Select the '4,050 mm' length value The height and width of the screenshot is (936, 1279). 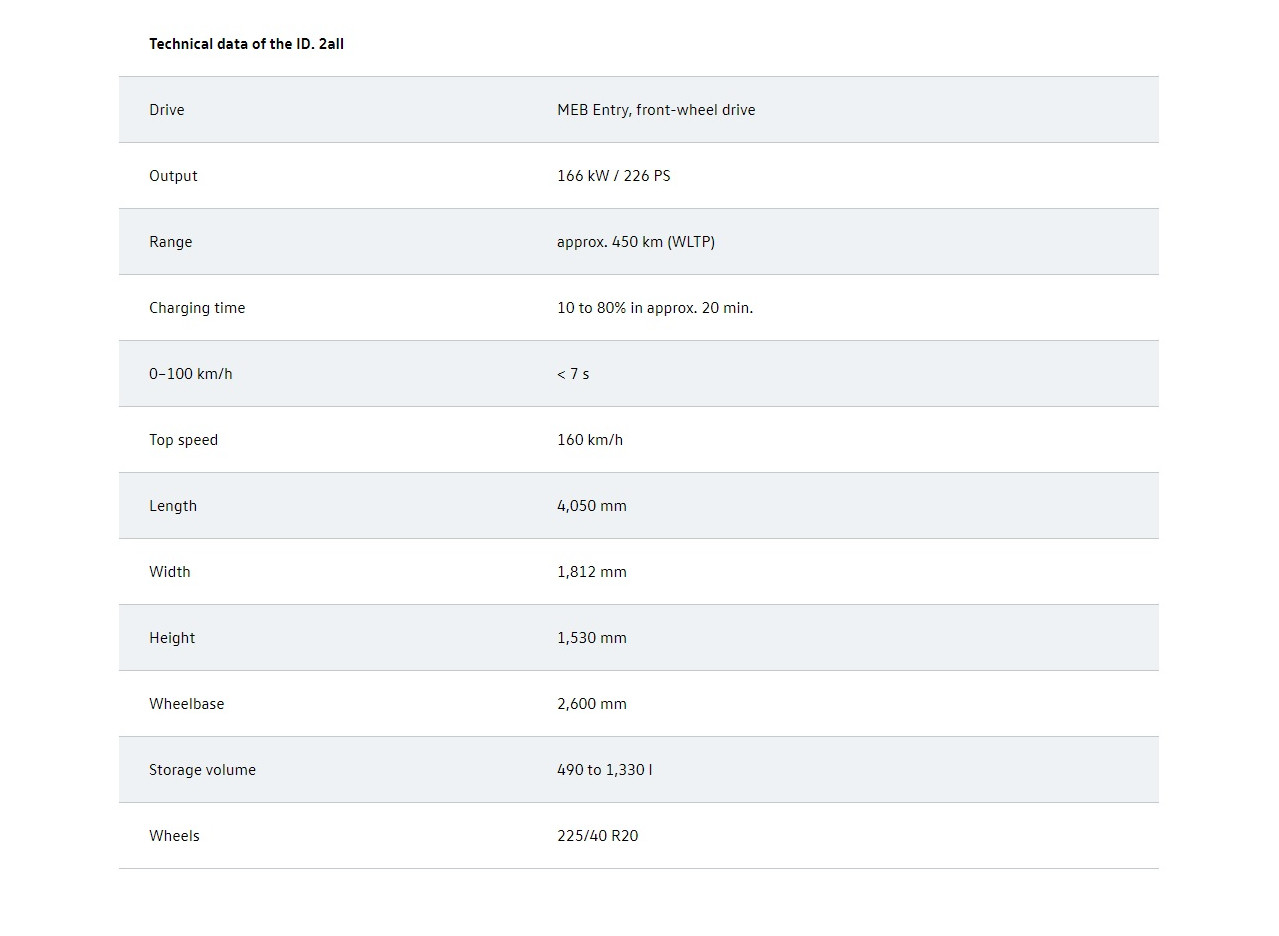click(592, 506)
